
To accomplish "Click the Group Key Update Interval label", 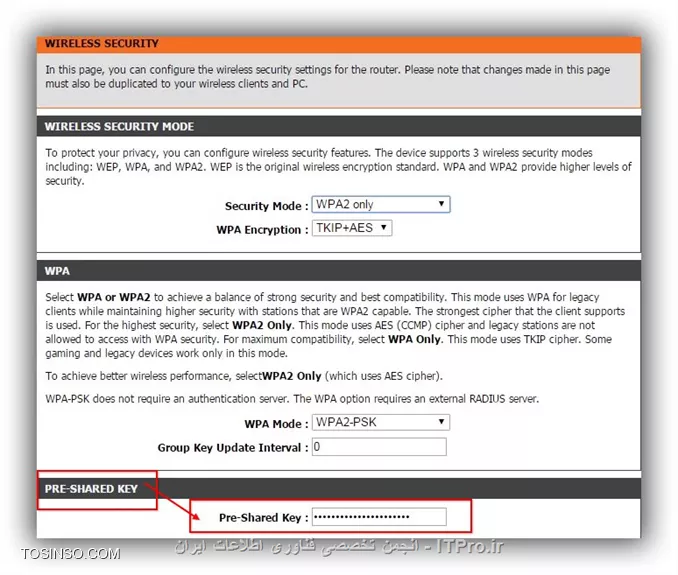I will click(x=232, y=448).
